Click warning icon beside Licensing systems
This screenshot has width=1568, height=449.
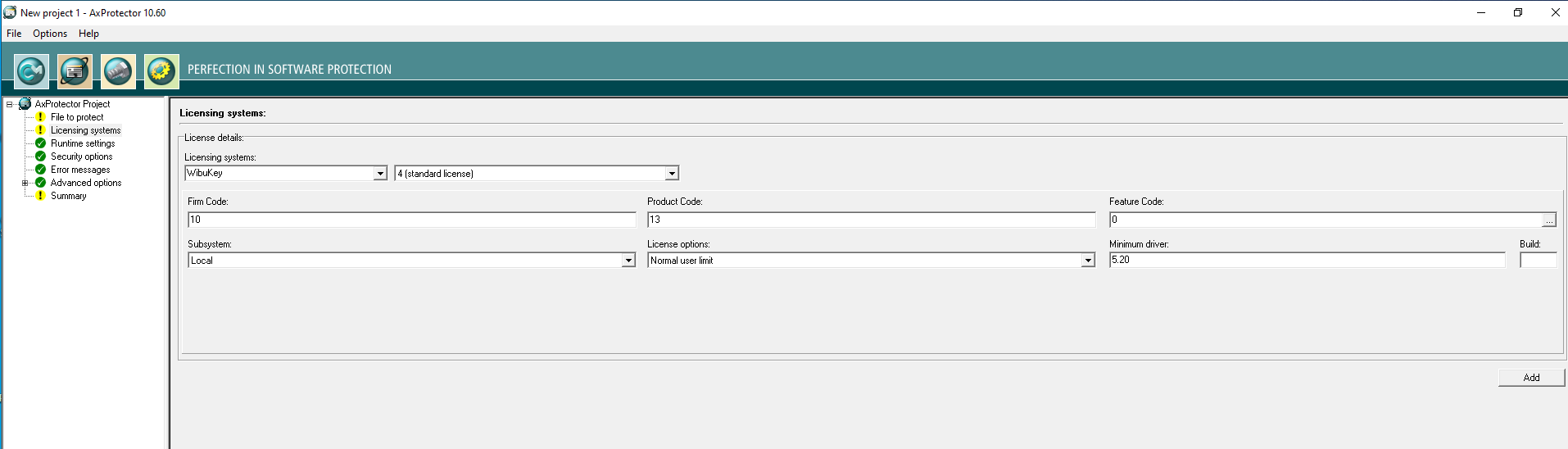tap(40, 130)
